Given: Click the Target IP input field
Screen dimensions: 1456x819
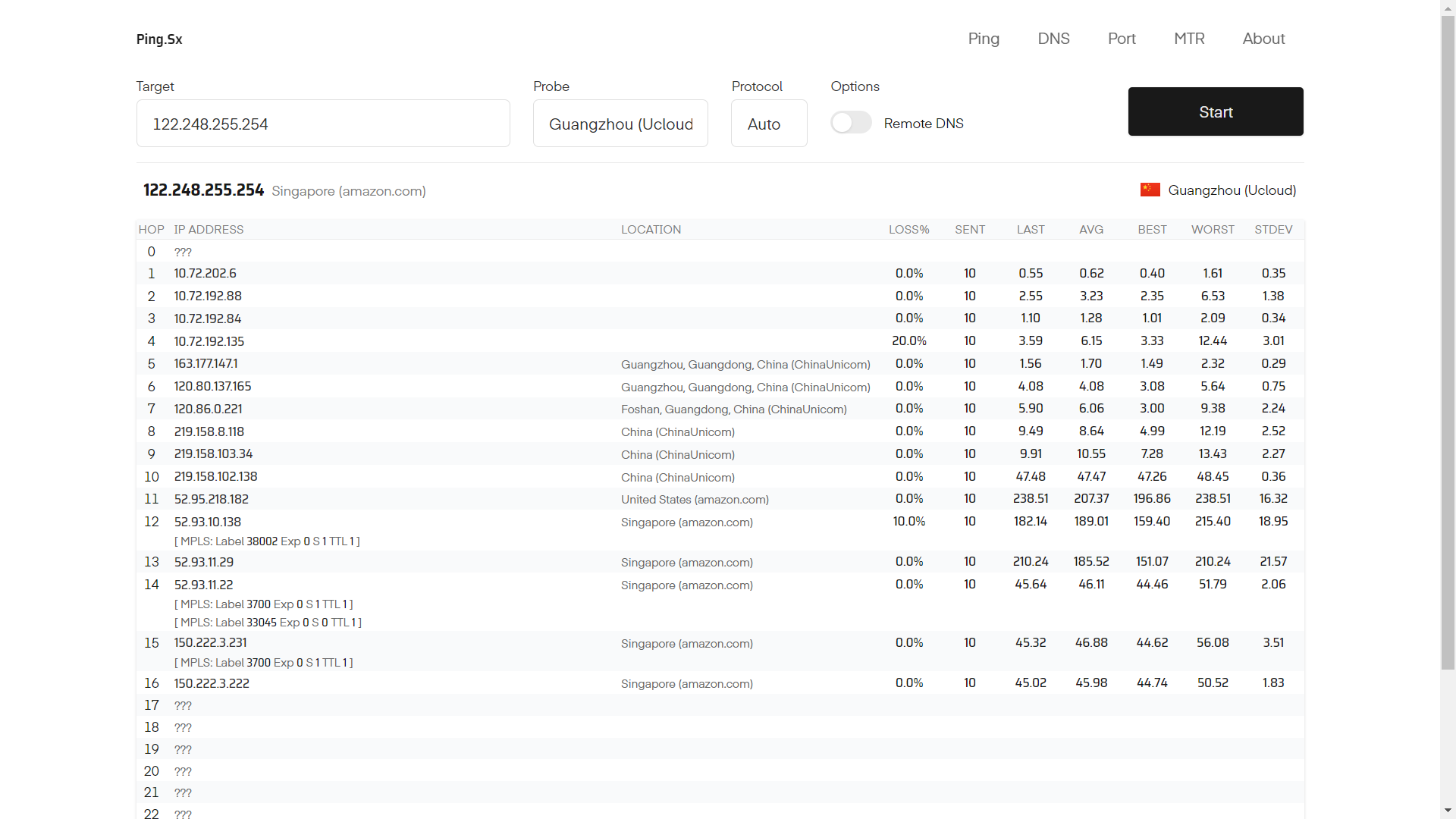Looking at the screenshot, I should point(323,124).
